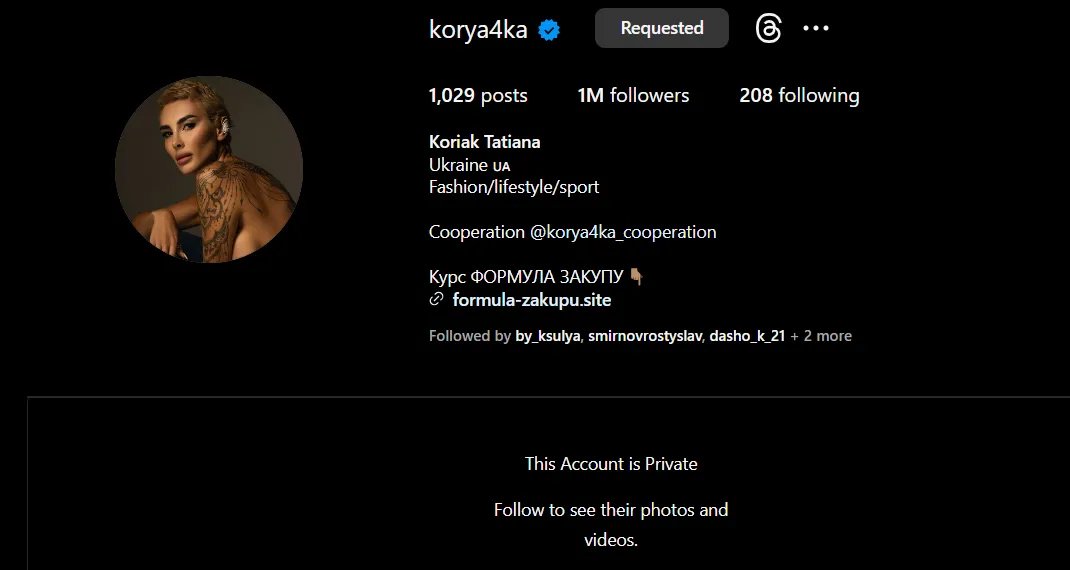Click the 'This Account is Private' message
1070x570 pixels.
[611, 464]
